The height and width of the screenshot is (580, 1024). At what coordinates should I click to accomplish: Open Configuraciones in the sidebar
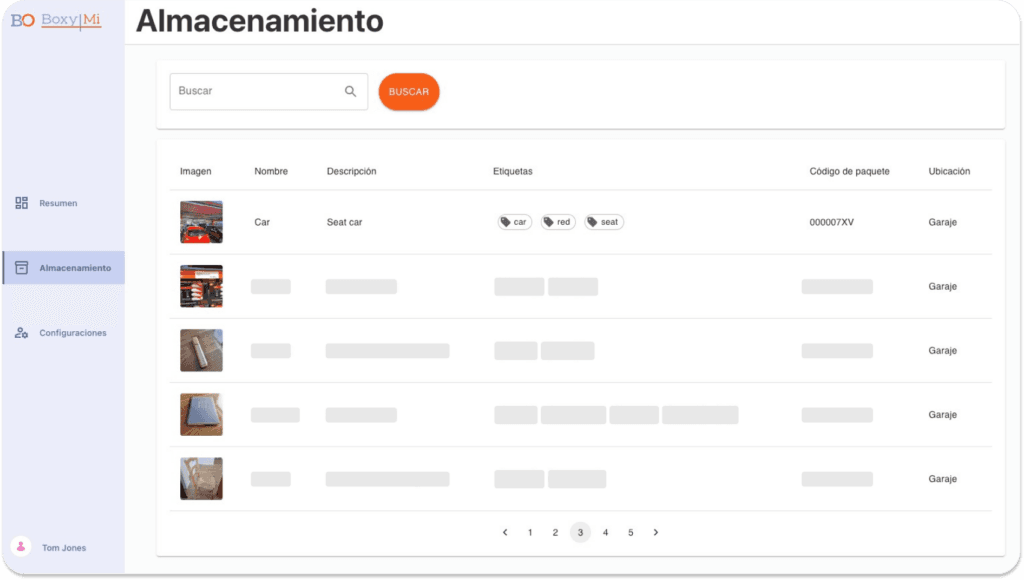pyautogui.click(x=72, y=333)
